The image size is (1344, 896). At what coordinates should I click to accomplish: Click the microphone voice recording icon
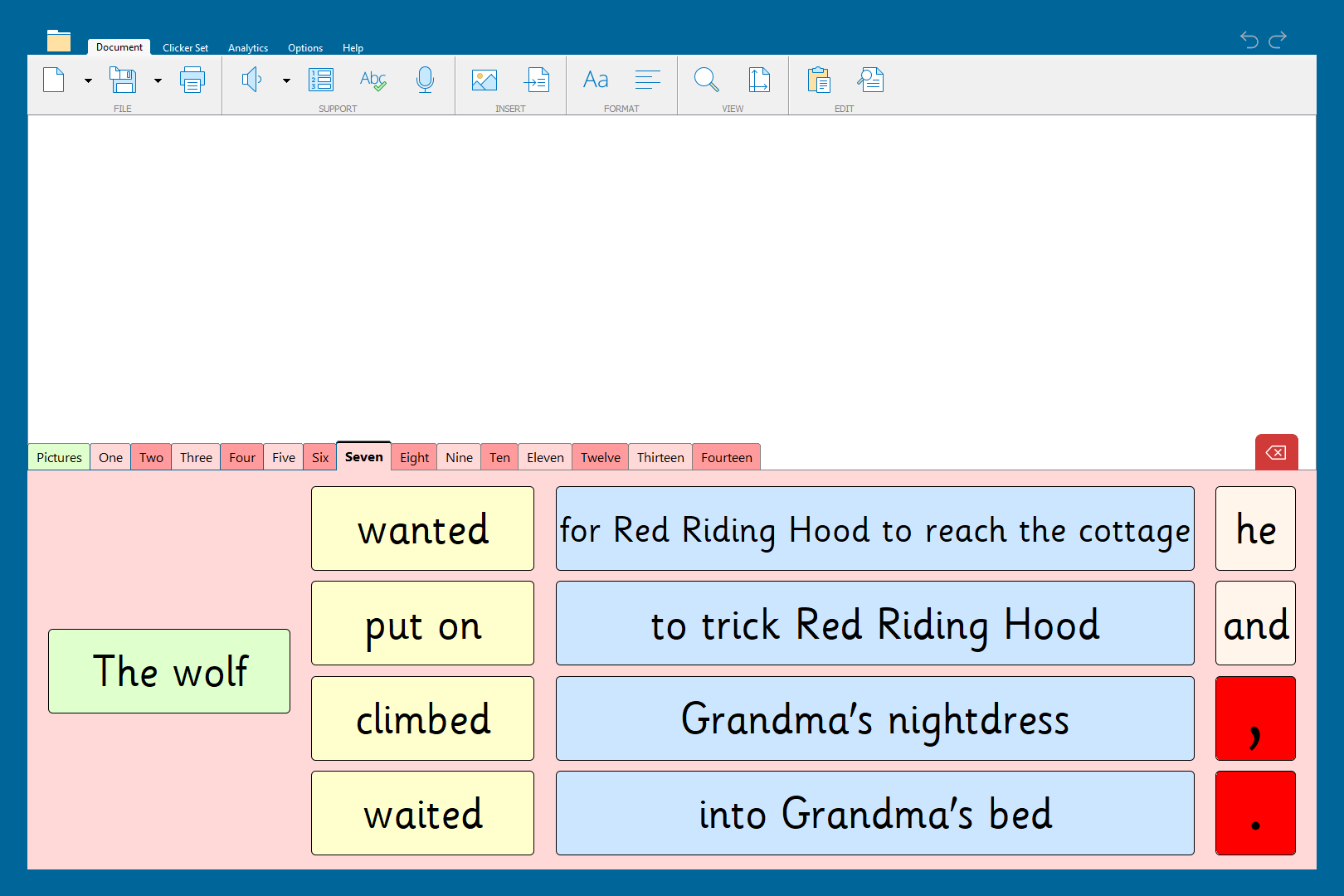coord(425,80)
